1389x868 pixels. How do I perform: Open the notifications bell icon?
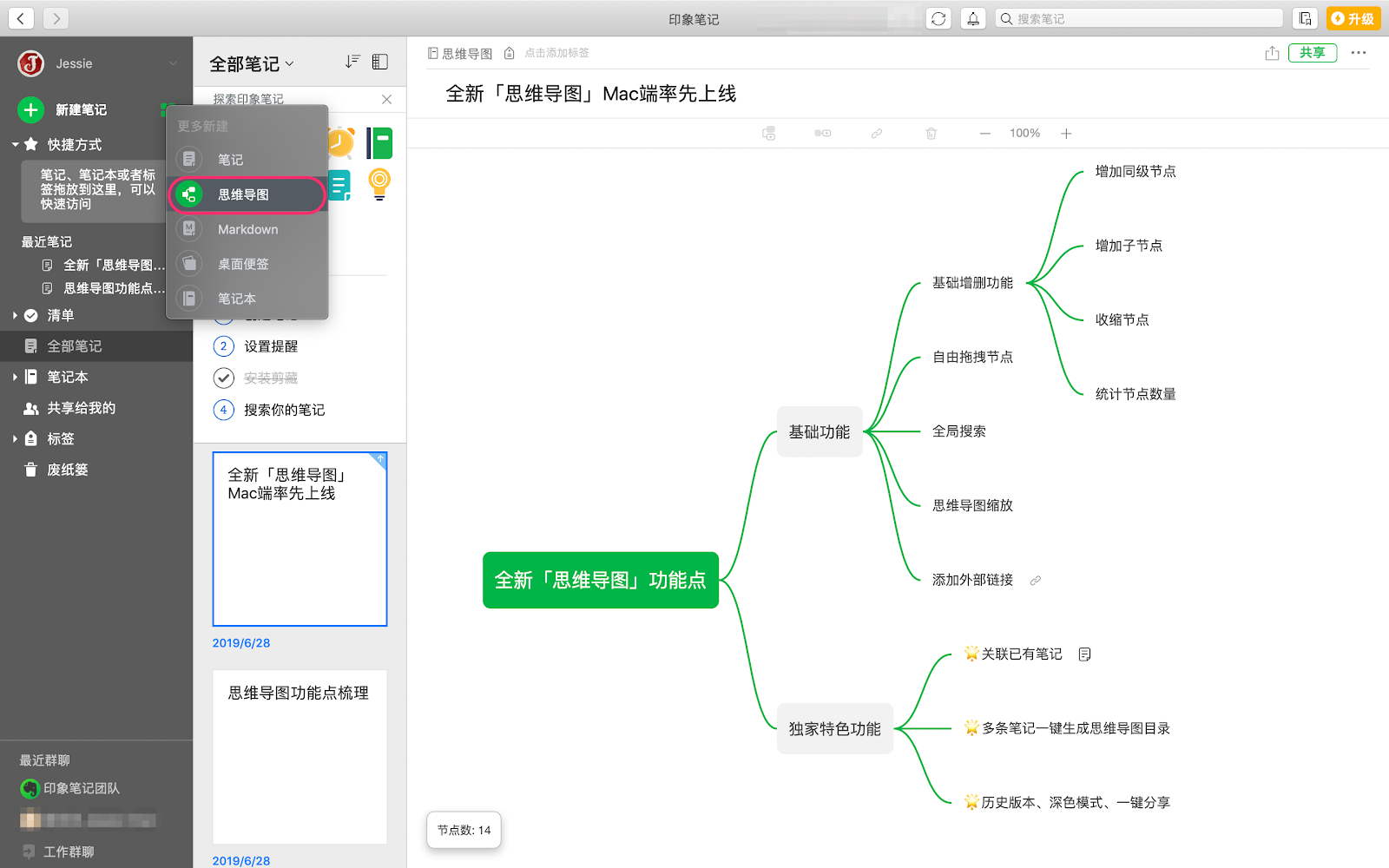pyautogui.click(x=973, y=18)
